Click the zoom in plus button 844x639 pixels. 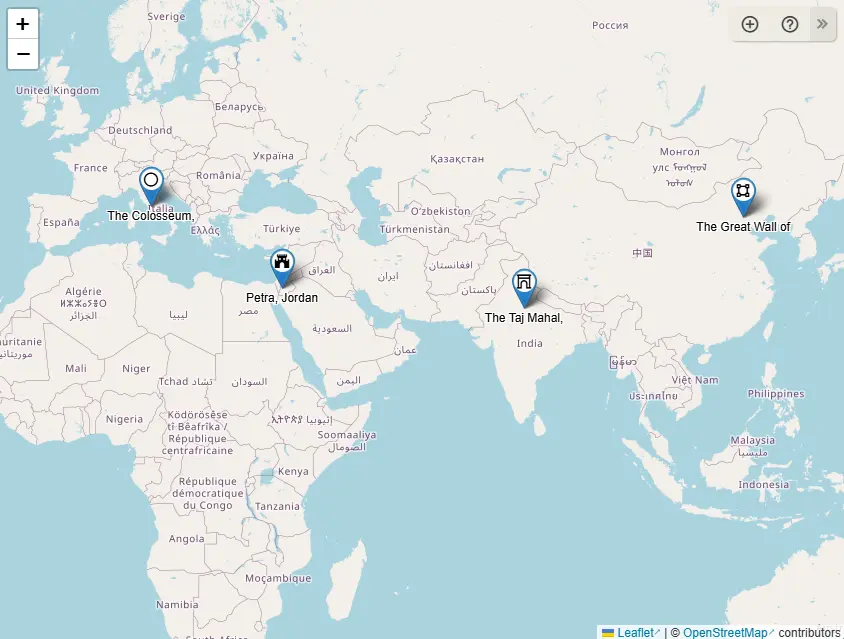pyautogui.click(x=23, y=24)
